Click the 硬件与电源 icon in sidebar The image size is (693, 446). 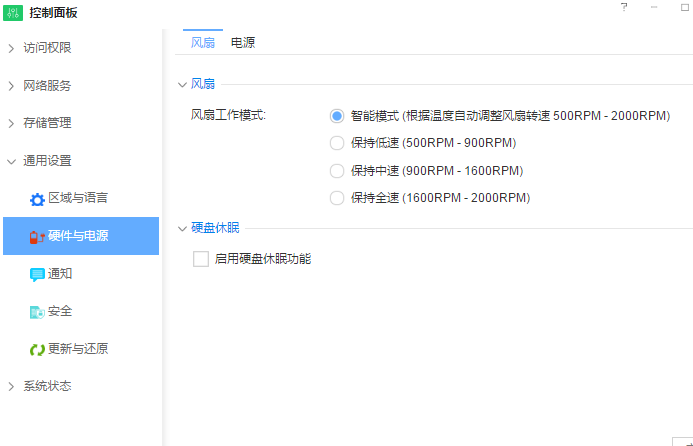coord(37,237)
